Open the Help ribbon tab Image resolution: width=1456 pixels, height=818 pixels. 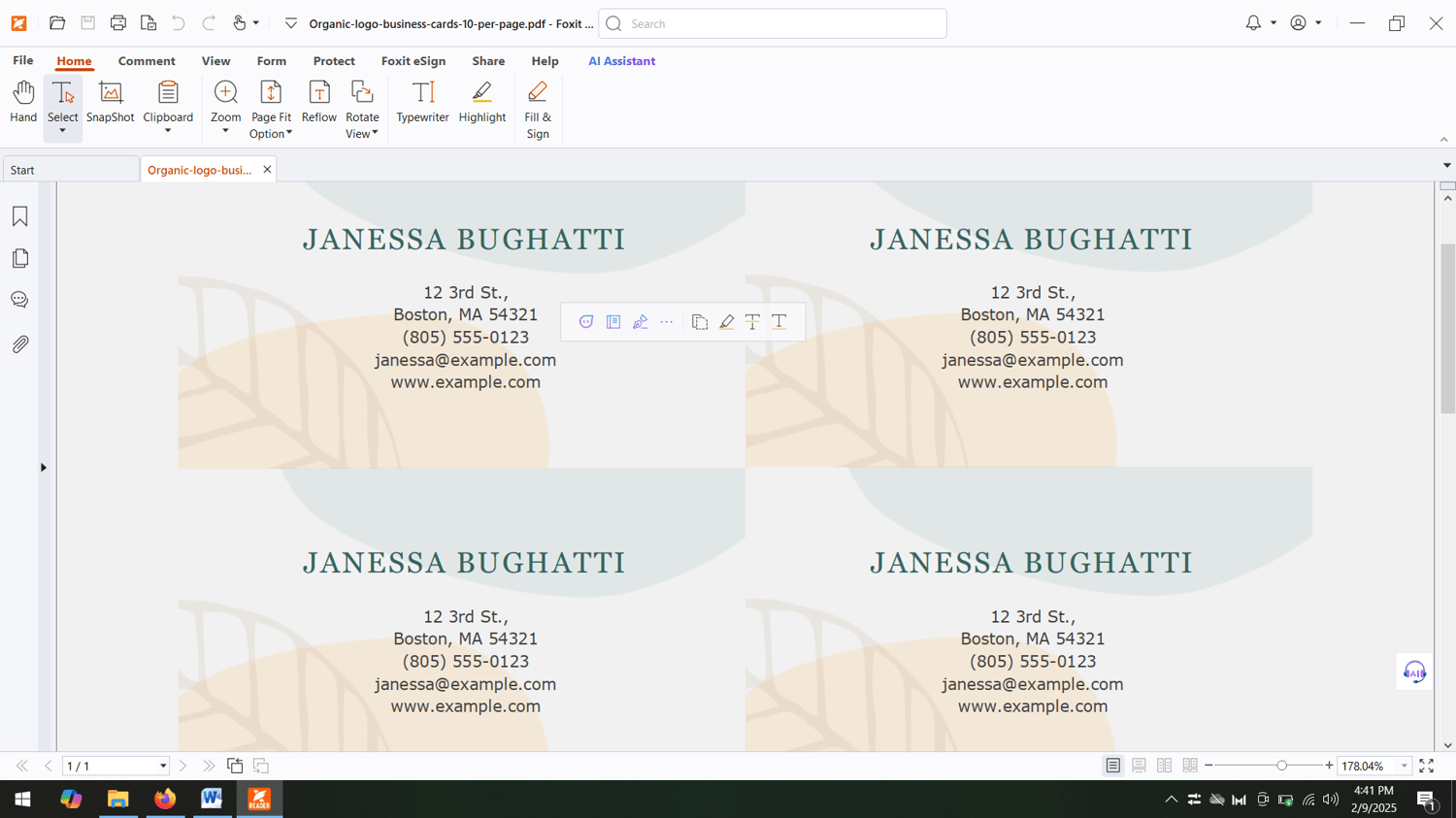pyautogui.click(x=545, y=61)
